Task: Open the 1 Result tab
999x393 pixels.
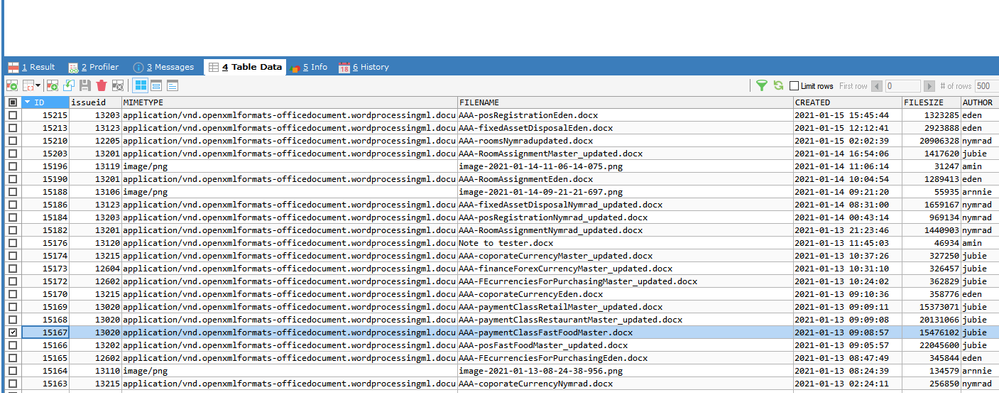Action: tap(31, 67)
